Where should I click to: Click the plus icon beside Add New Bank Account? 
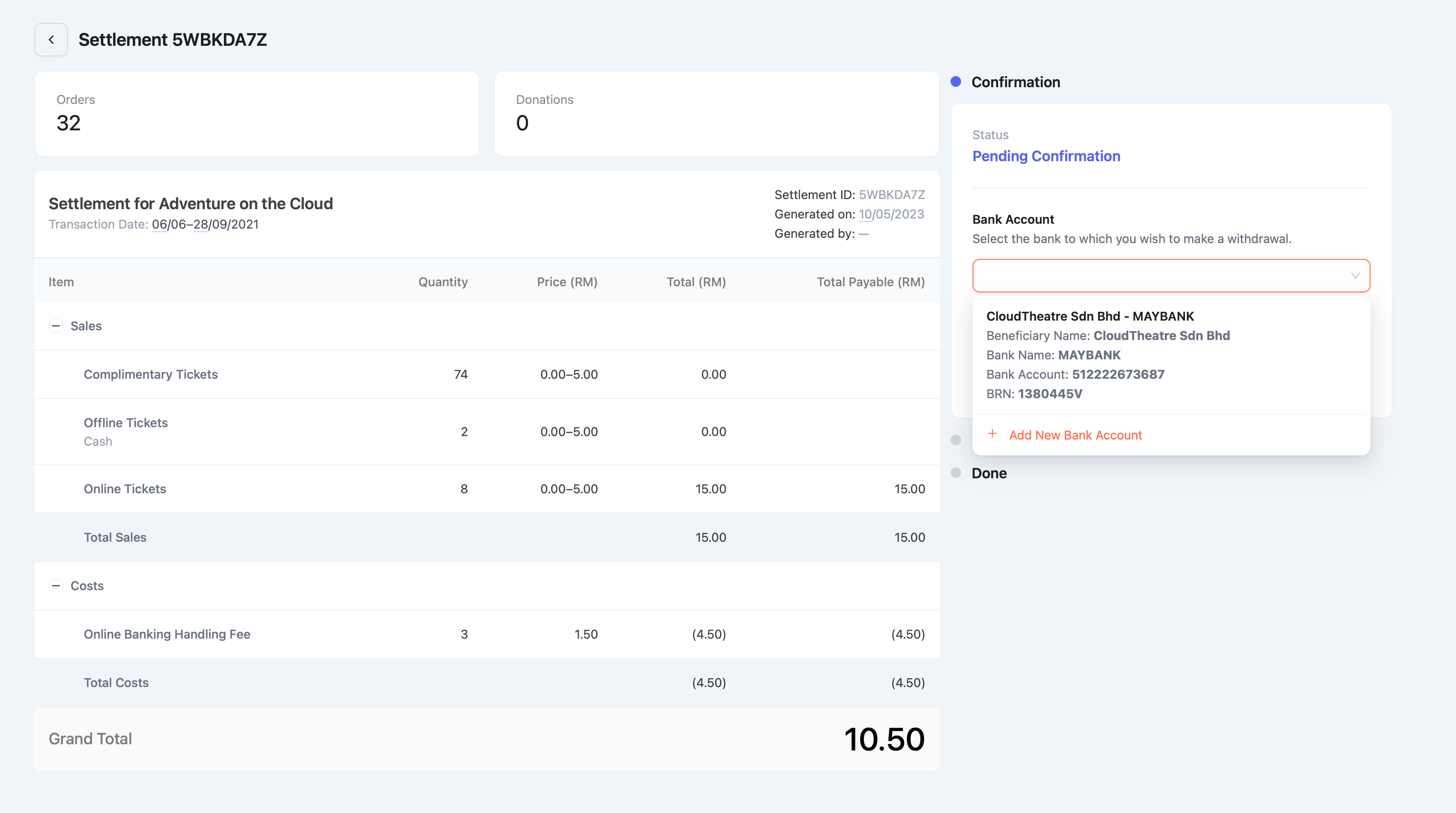[992, 434]
